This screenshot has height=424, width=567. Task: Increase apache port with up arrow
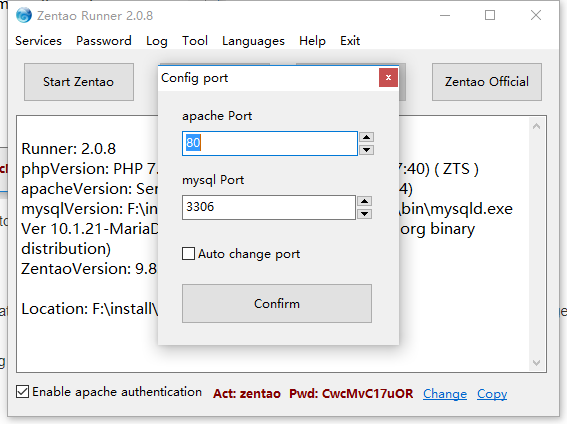(x=367, y=137)
